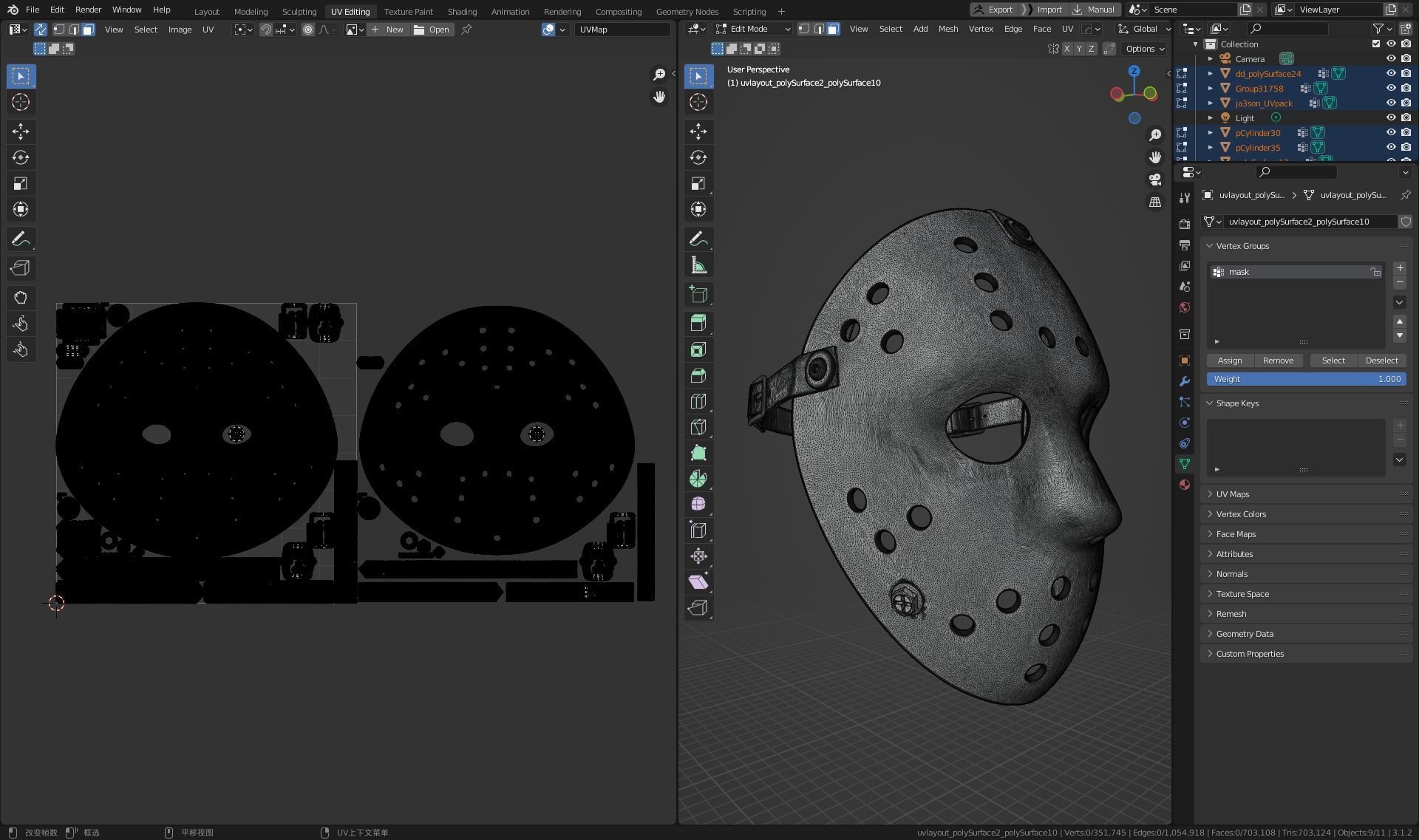Open the Options dropdown in 3D viewport
The image size is (1419, 840).
click(1145, 49)
